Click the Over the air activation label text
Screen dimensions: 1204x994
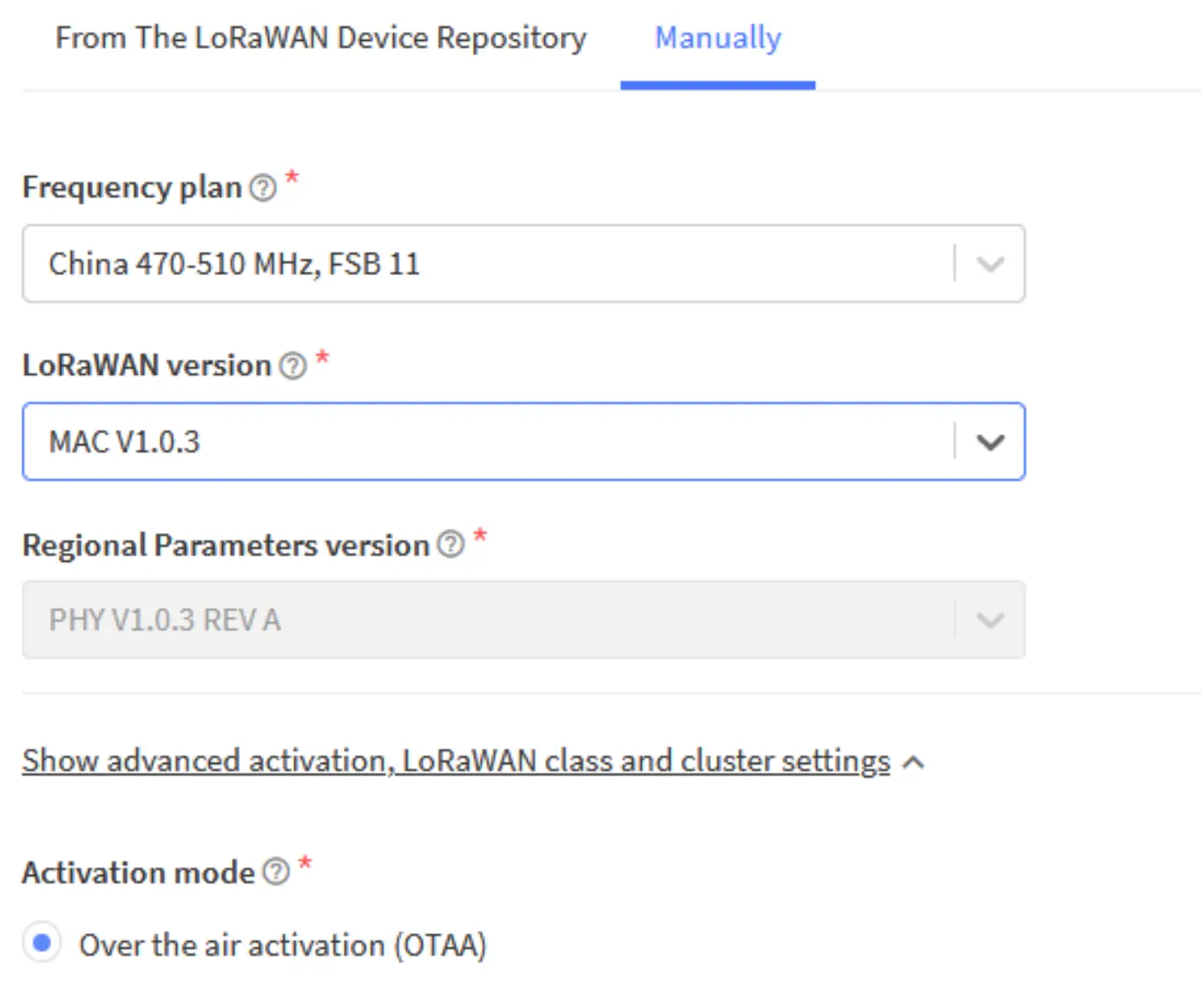(282, 945)
